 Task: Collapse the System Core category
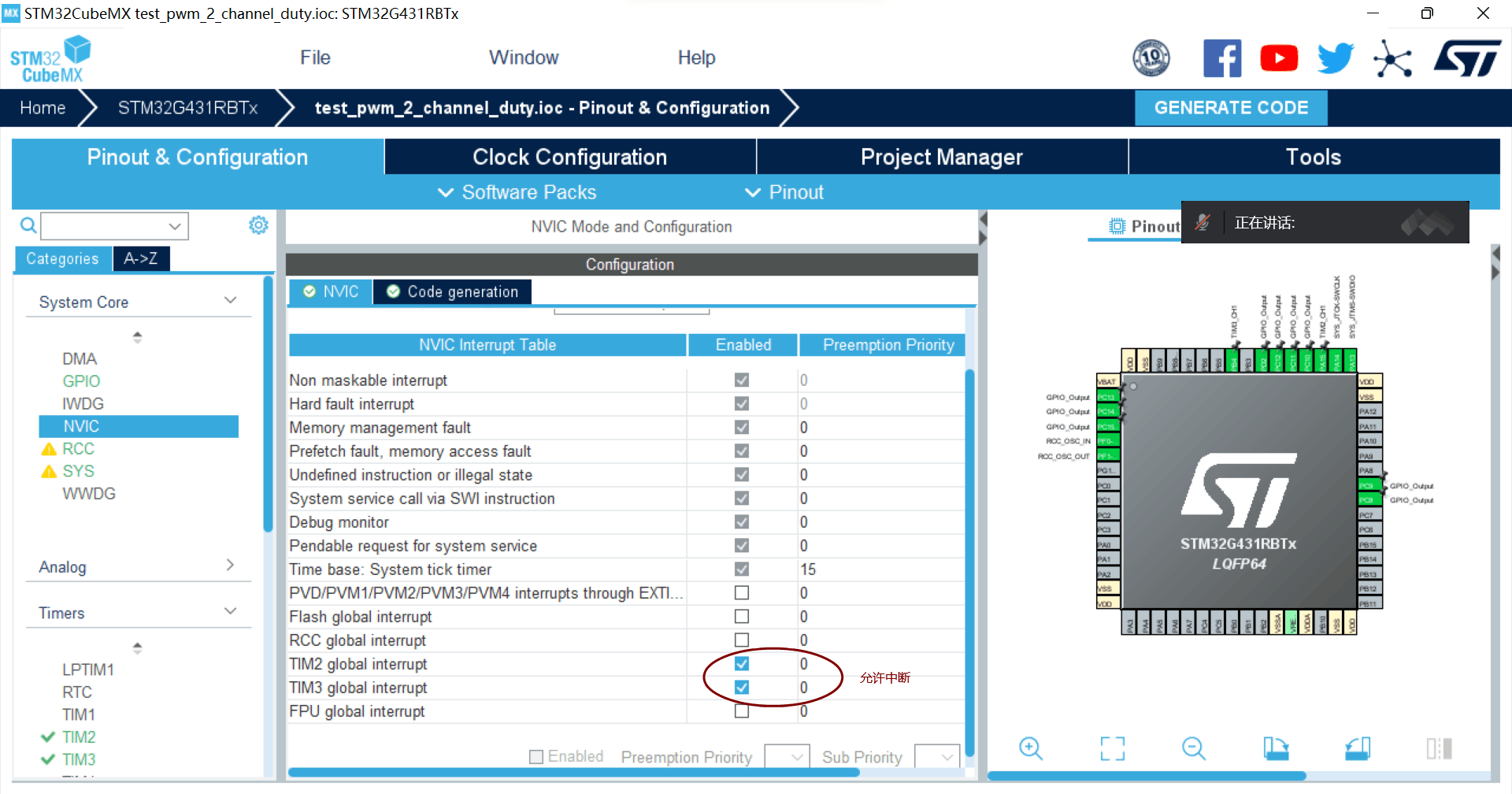click(x=230, y=301)
